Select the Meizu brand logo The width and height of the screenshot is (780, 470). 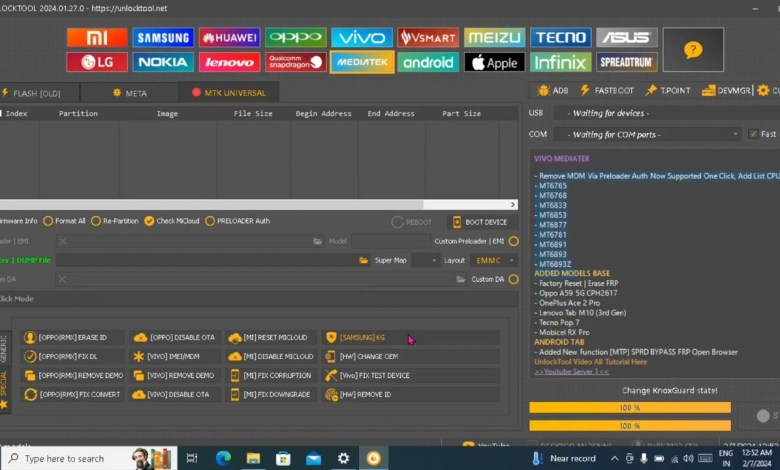click(494, 37)
